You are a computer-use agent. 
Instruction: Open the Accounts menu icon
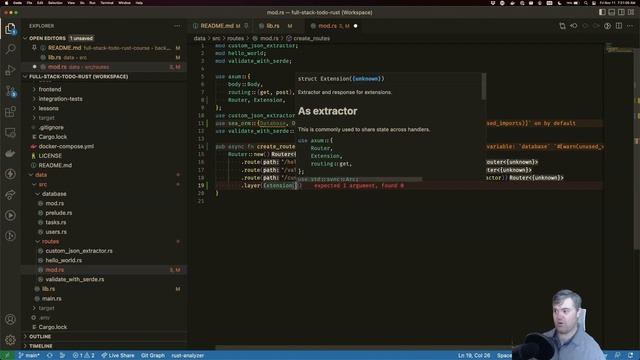coord(10,319)
